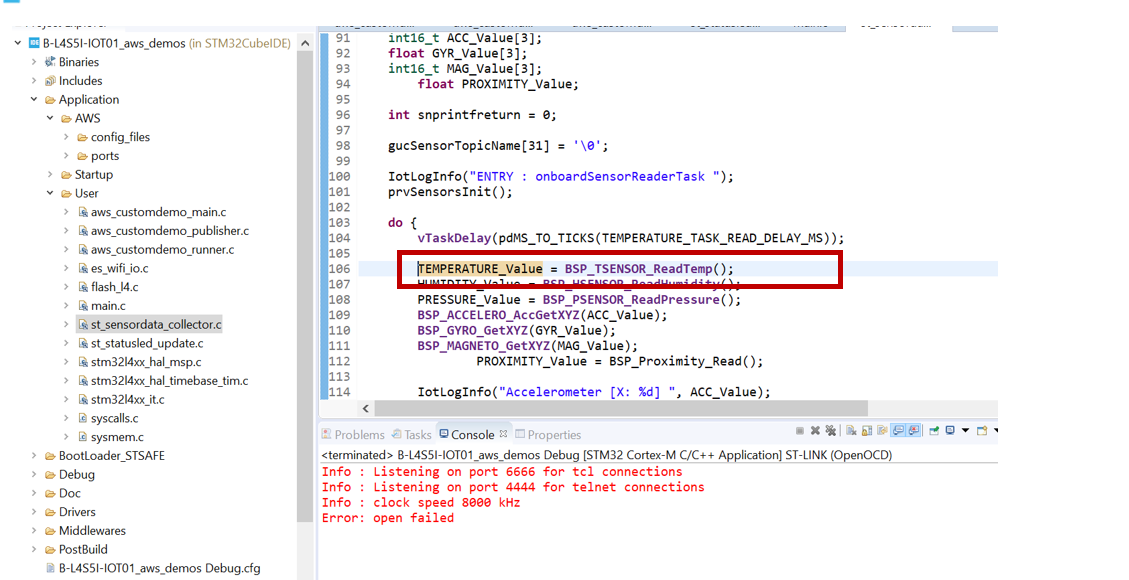Collapse the AWS folder
This screenshot has width=1129, height=580.
(x=50, y=118)
